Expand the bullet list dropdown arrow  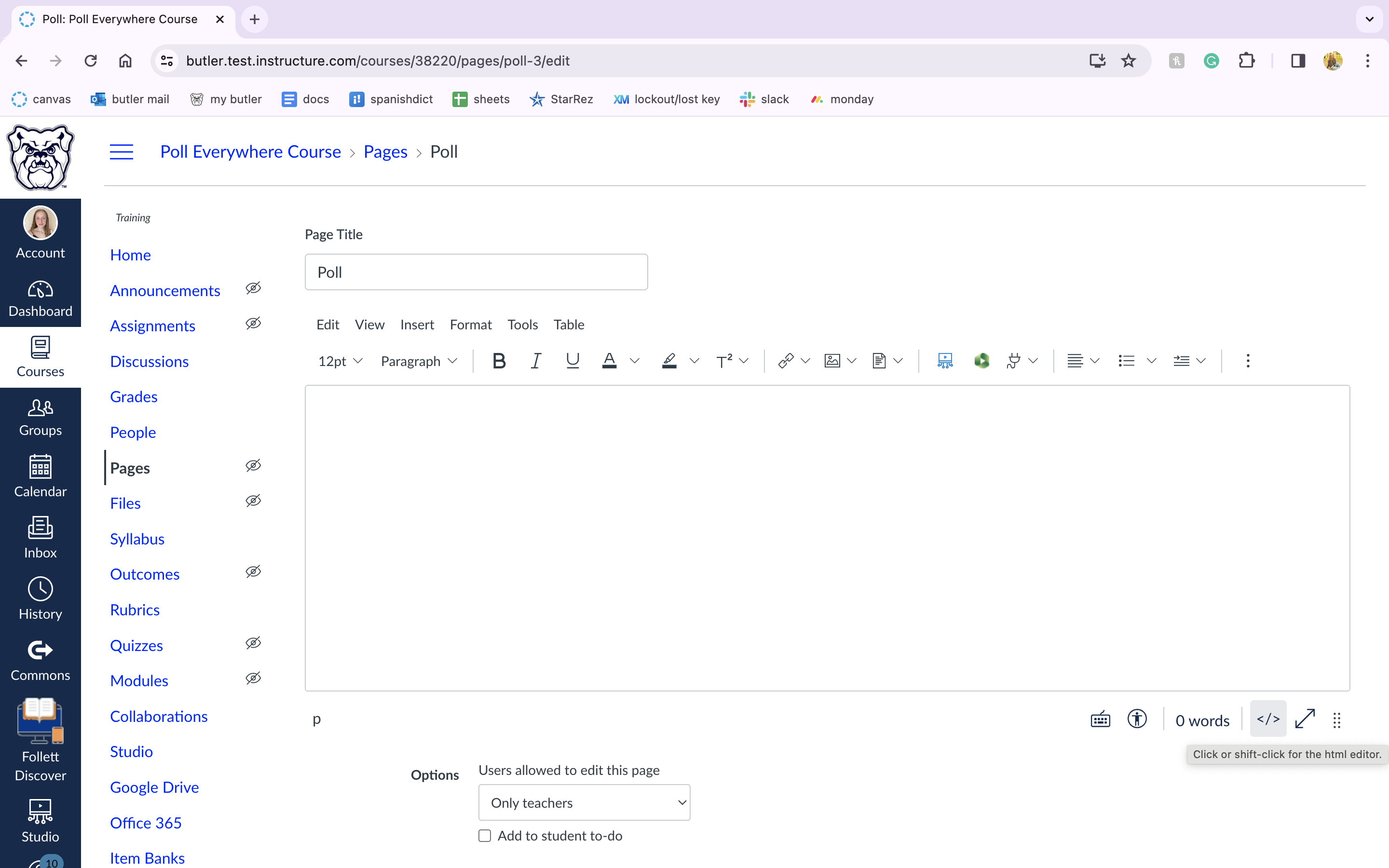pyautogui.click(x=1151, y=361)
